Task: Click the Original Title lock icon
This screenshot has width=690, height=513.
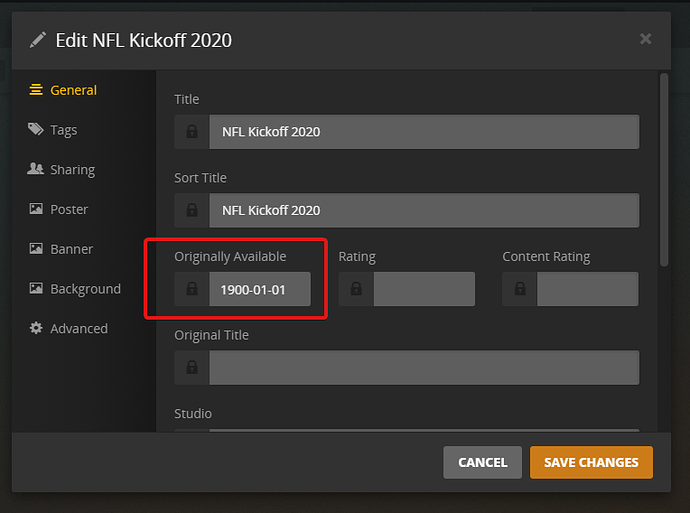Action: coord(192,367)
